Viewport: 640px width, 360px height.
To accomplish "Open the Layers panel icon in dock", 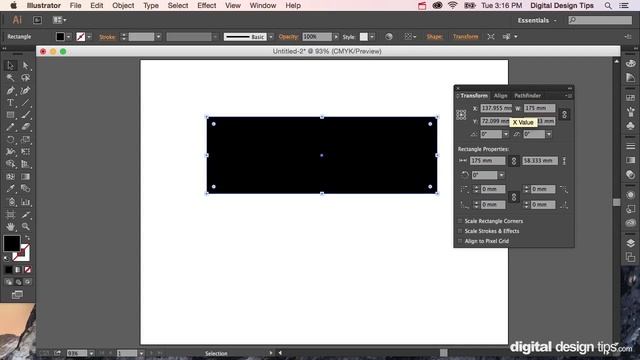I will tap(630, 243).
